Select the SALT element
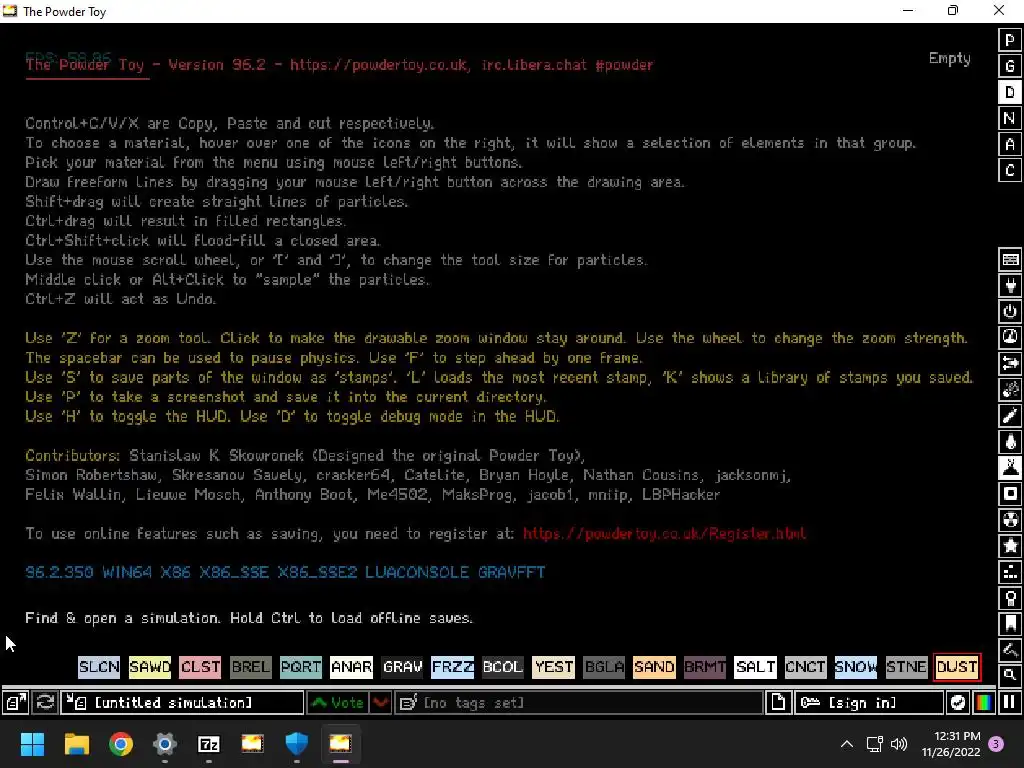This screenshot has width=1024, height=768. coord(756,667)
